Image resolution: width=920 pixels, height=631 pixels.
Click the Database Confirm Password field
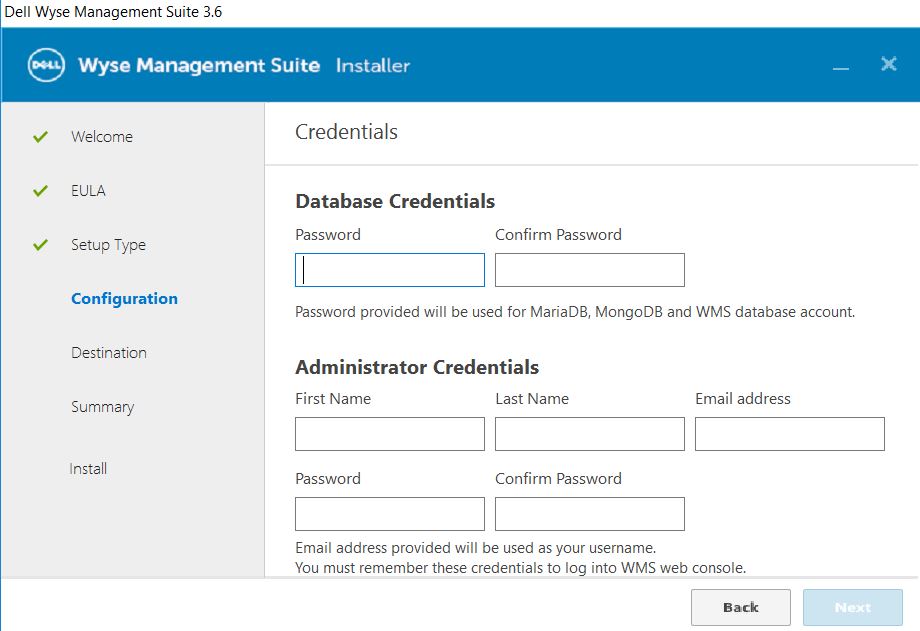pyautogui.click(x=590, y=270)
